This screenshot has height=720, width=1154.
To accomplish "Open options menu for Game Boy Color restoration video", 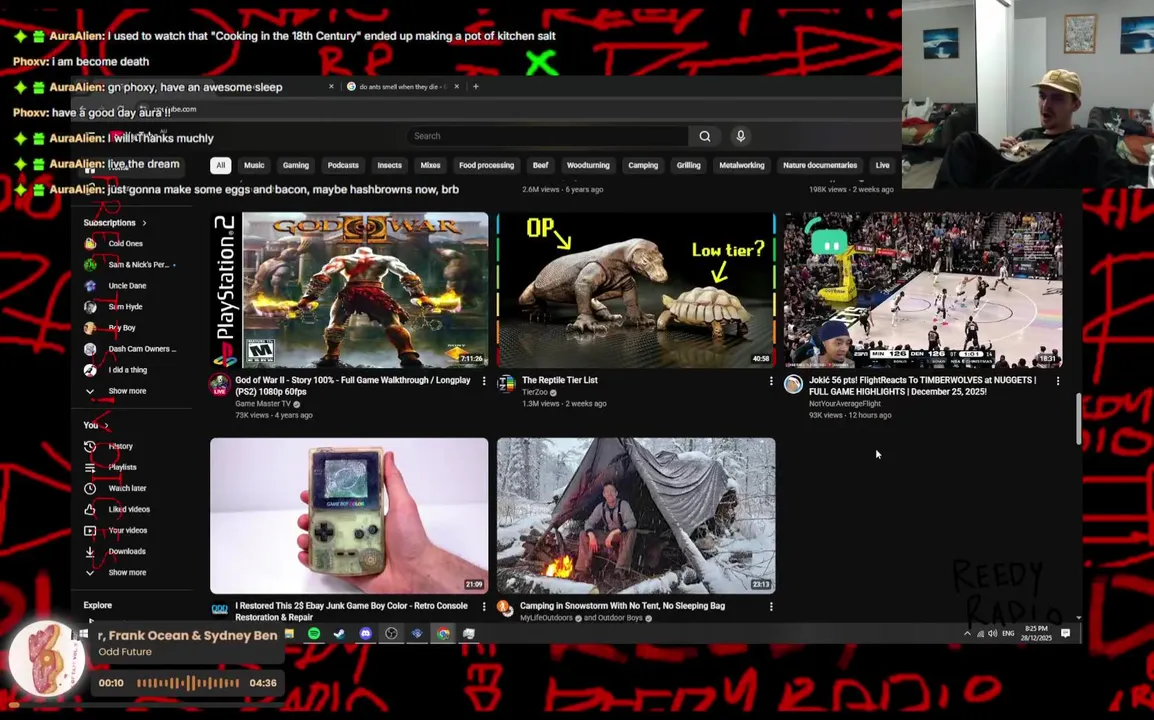I will pyautogui.click(x=484, y=607).
